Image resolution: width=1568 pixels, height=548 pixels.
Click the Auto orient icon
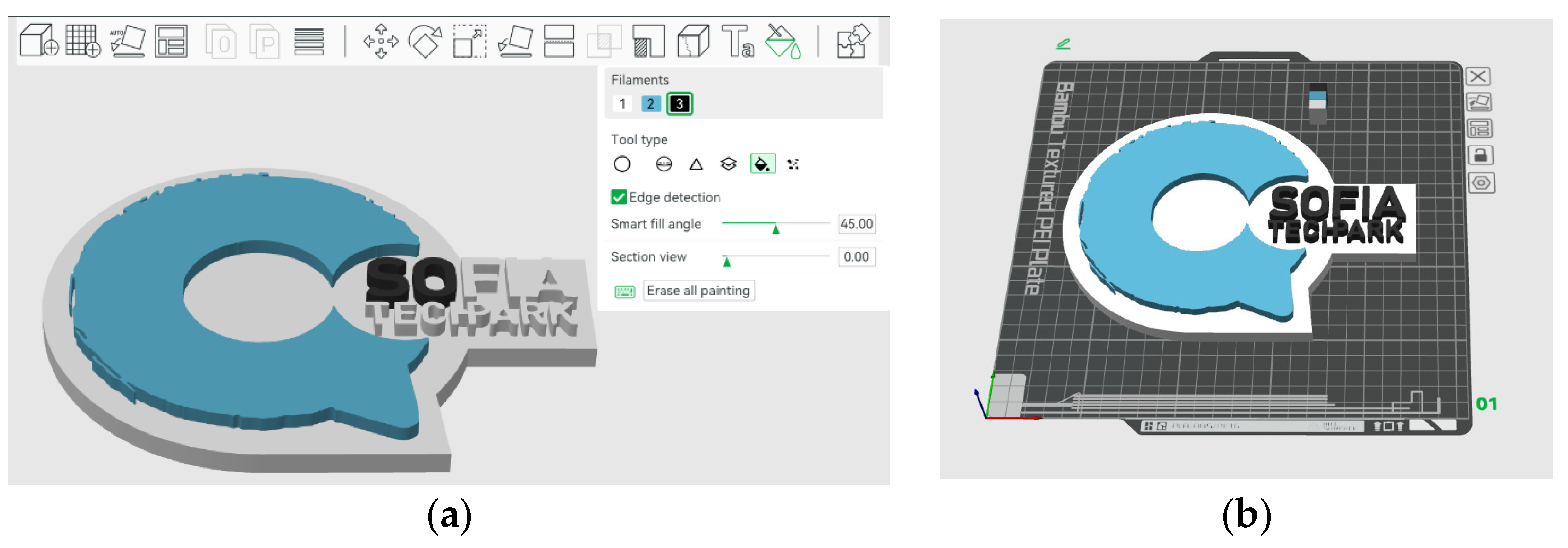coord(127,41)
